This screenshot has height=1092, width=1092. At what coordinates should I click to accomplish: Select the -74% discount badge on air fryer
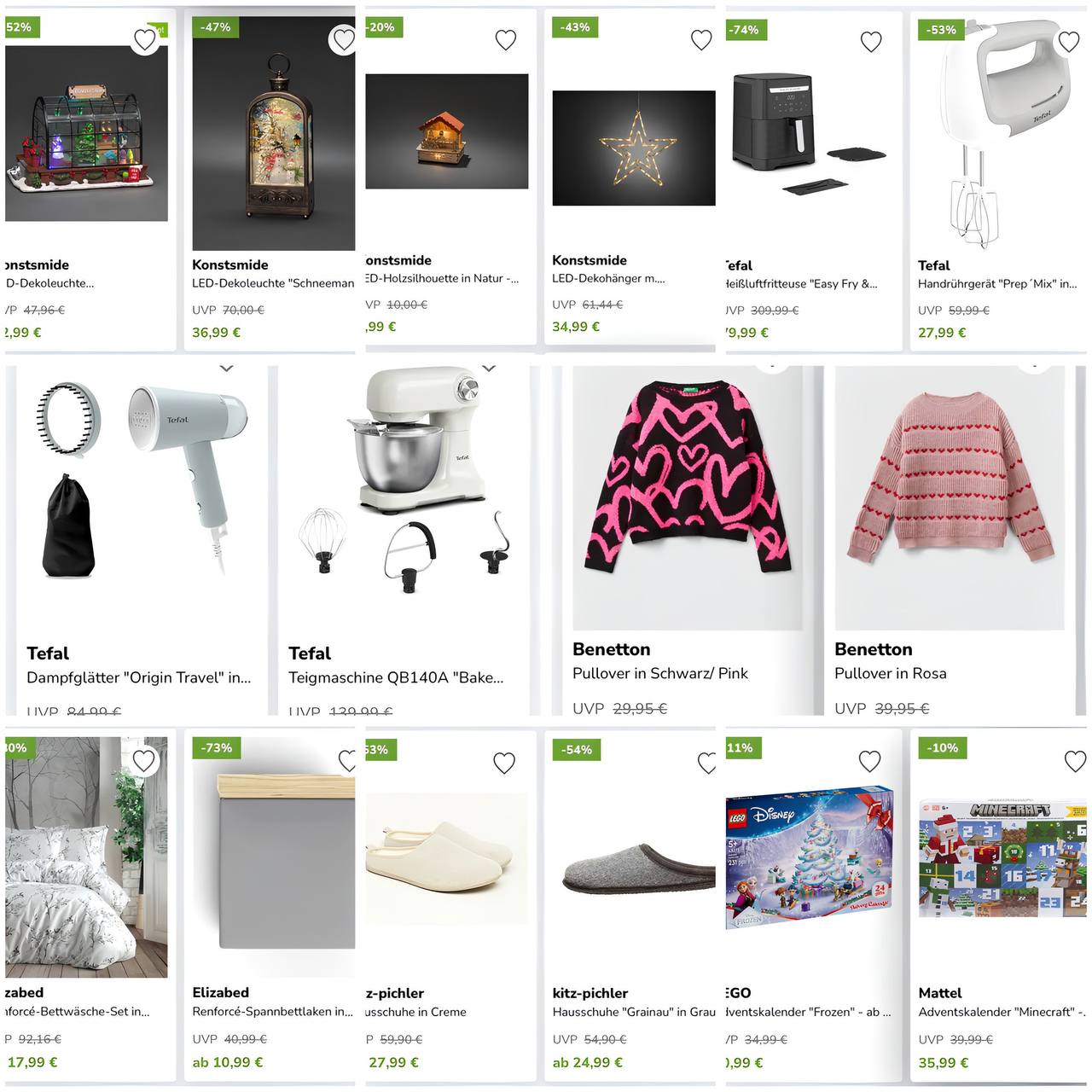tap(745, 30)
